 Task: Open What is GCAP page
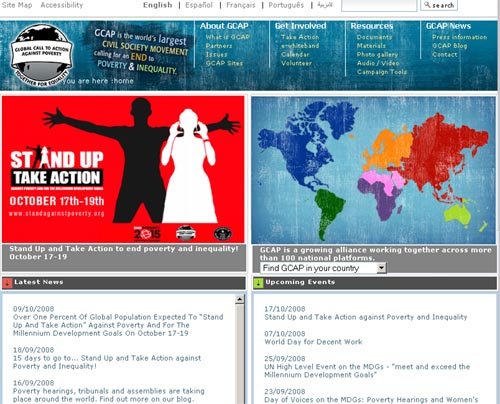tap(227, 37)
